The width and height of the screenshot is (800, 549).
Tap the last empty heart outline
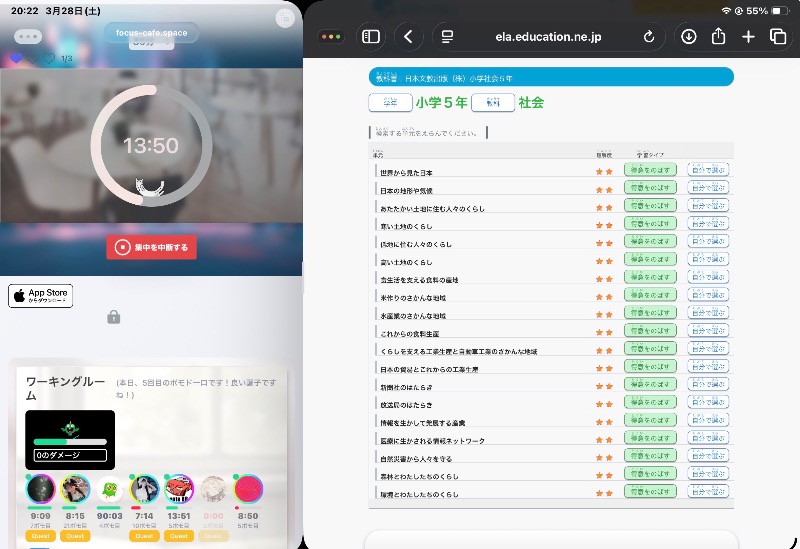click(49, 58)
